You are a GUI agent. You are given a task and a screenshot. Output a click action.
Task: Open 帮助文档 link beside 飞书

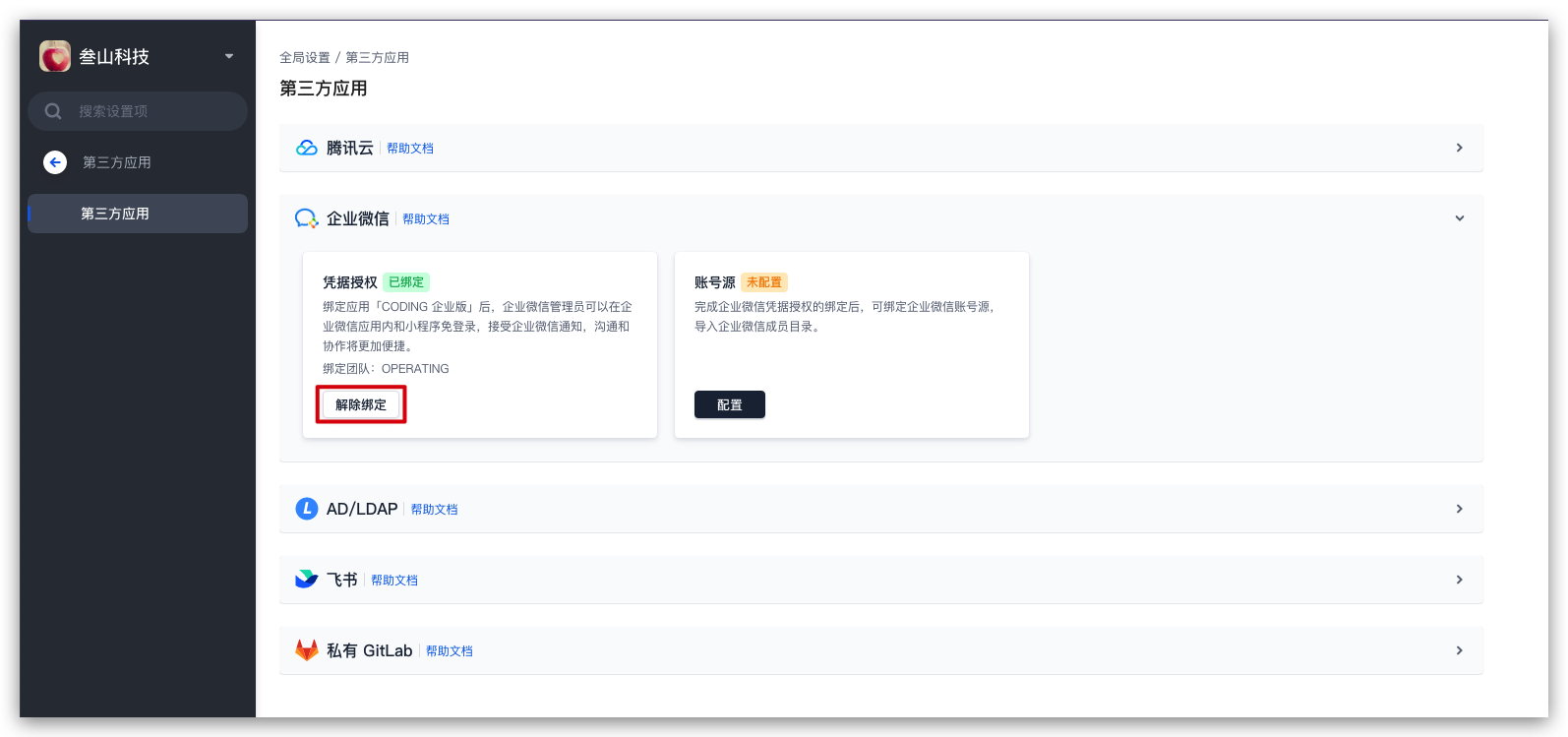point(394,581)
